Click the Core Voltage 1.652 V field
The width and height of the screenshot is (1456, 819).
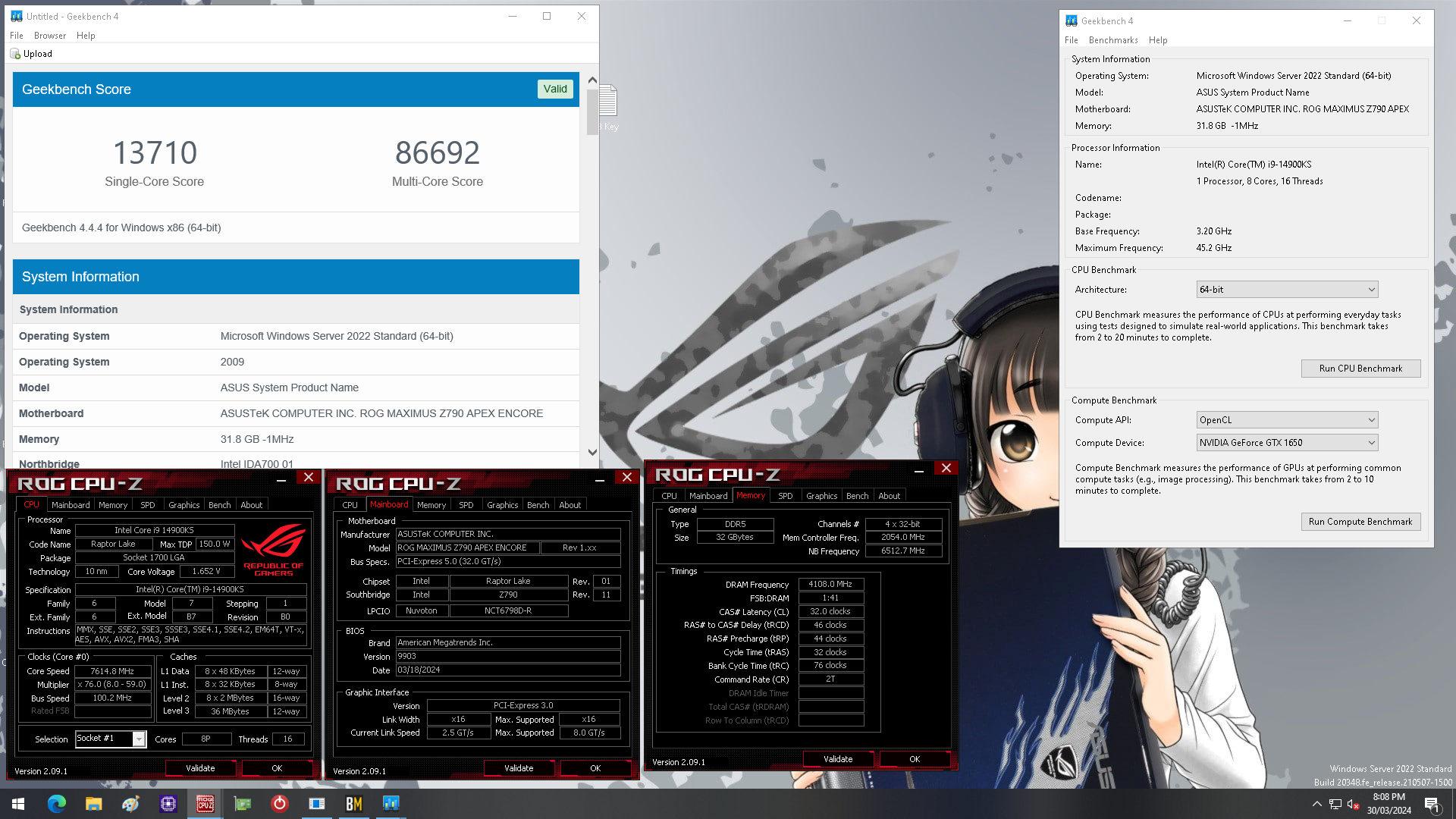pos(206,572)
